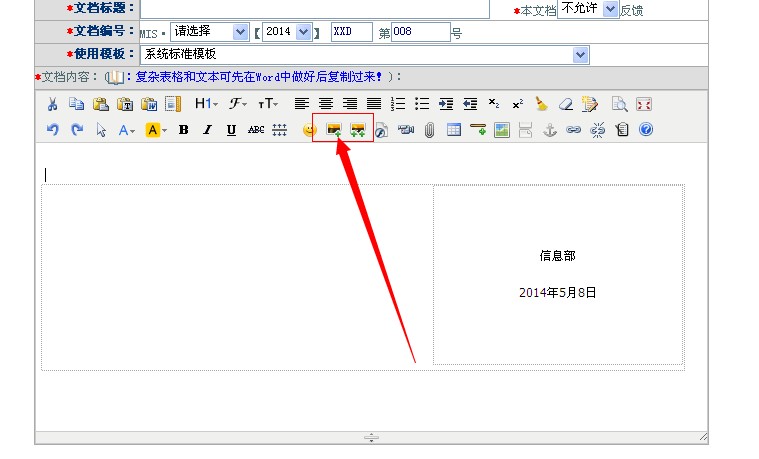The image size is (759, 459).
Task: Insert an emoticon with the smiley icon
Action: pyautogui.click(x=309, y=129)
